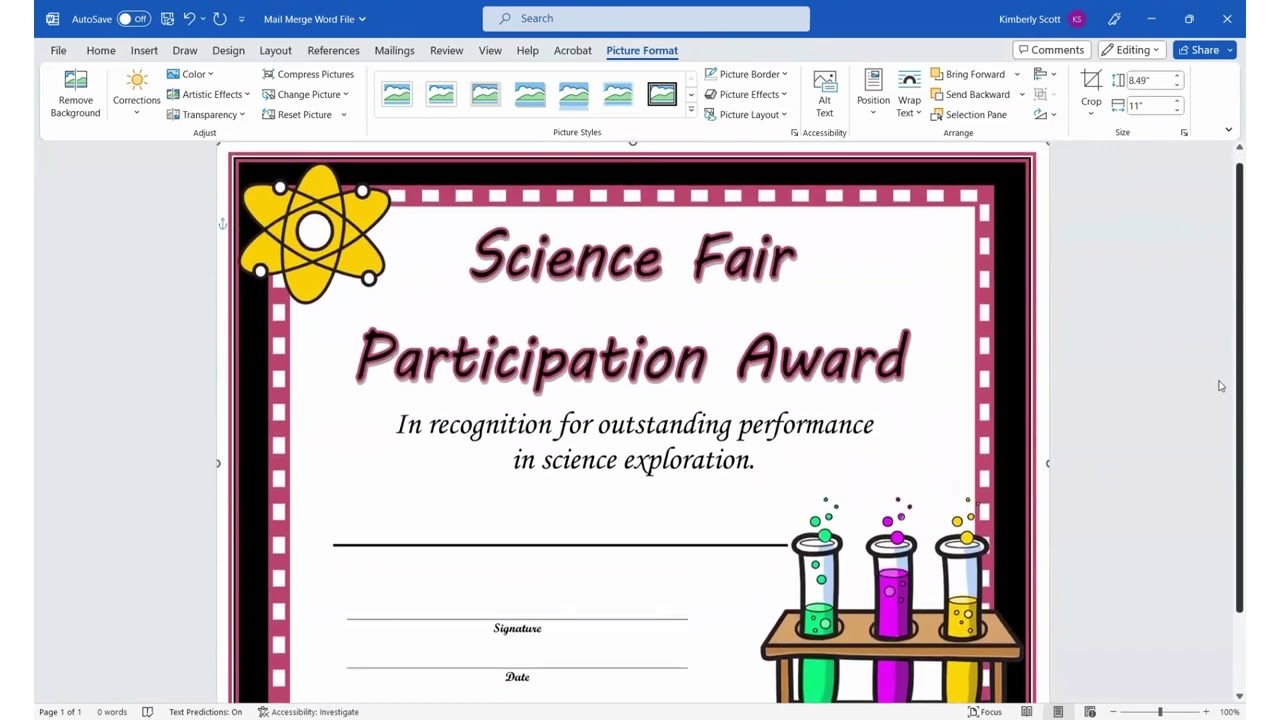1280x720 pixels.
Task: Toggle the AutoSave switch
Action: click(133, 19)
